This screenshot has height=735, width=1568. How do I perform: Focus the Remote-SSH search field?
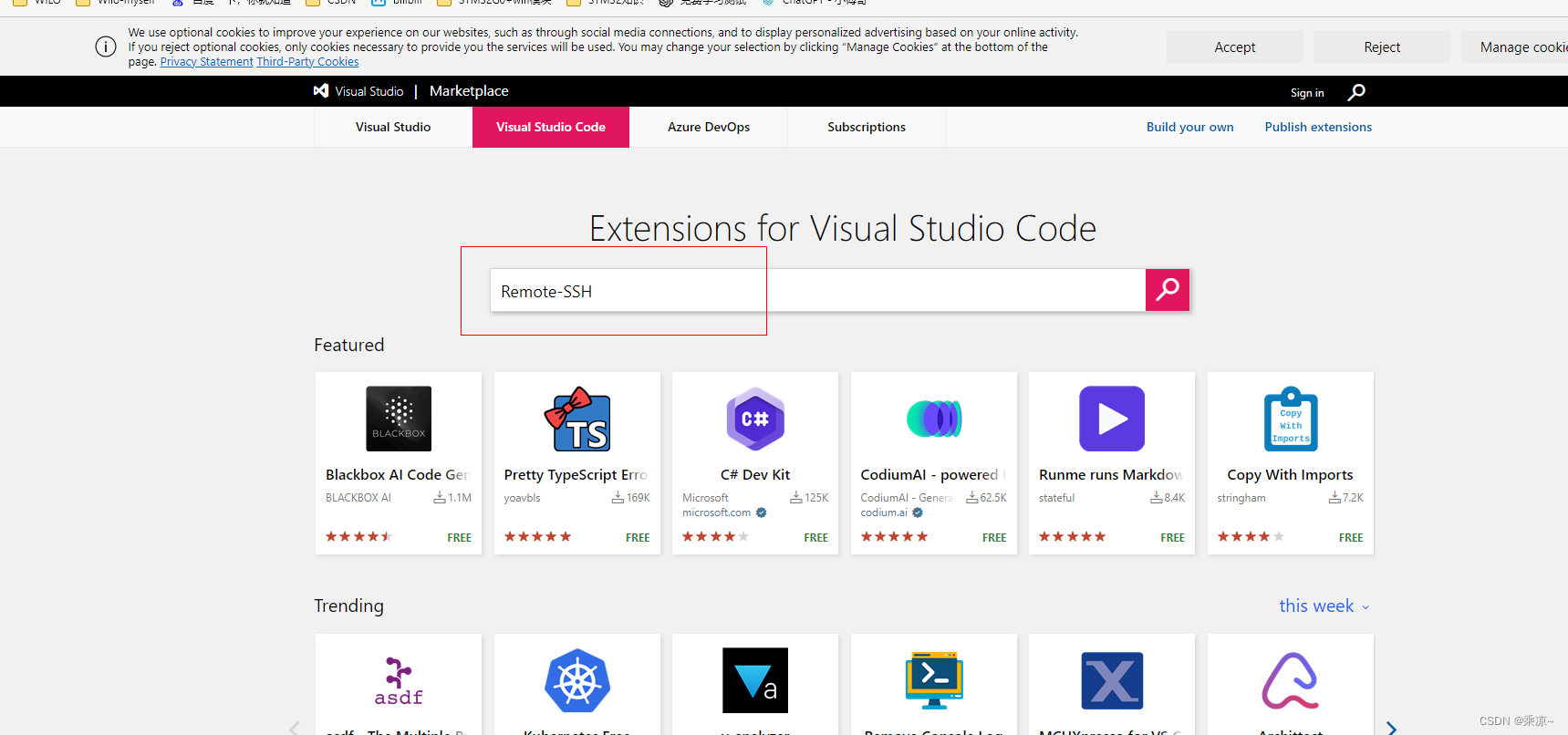click(817, 290)
